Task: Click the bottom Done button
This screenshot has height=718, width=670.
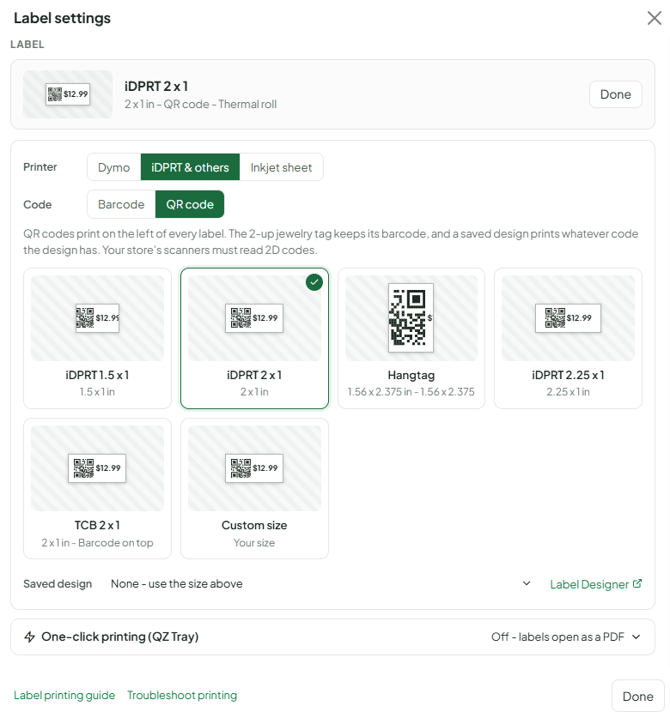Action: pyautogui.click(x=637, y=696)
